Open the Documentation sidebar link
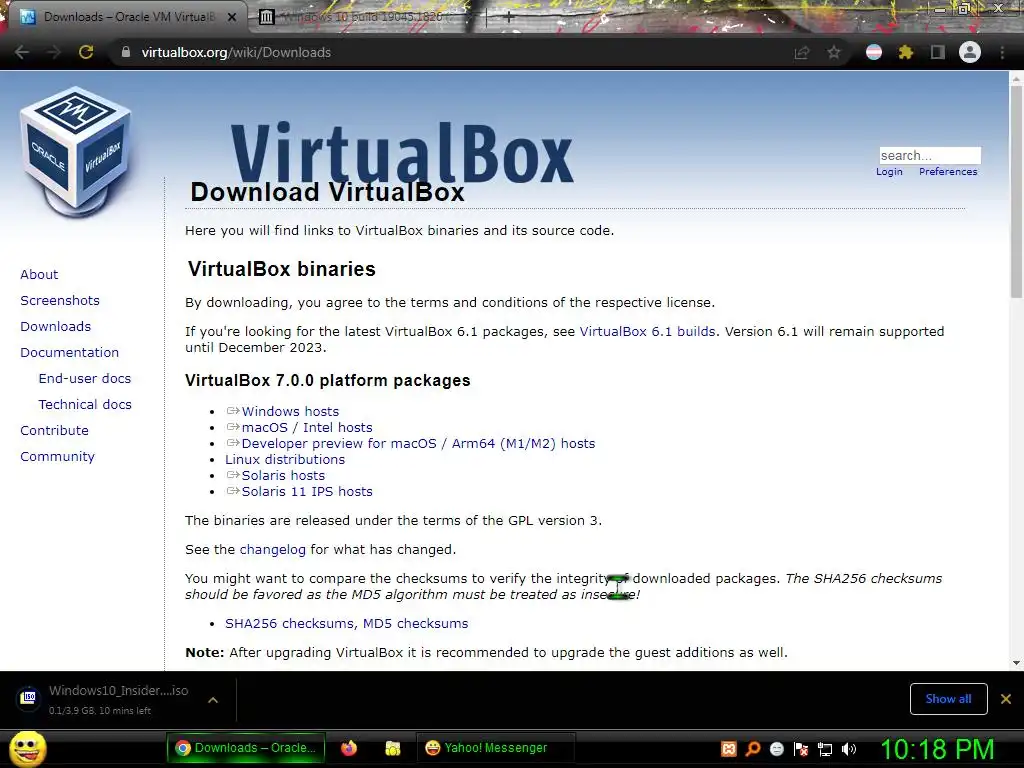 click(x=69, y=353)
